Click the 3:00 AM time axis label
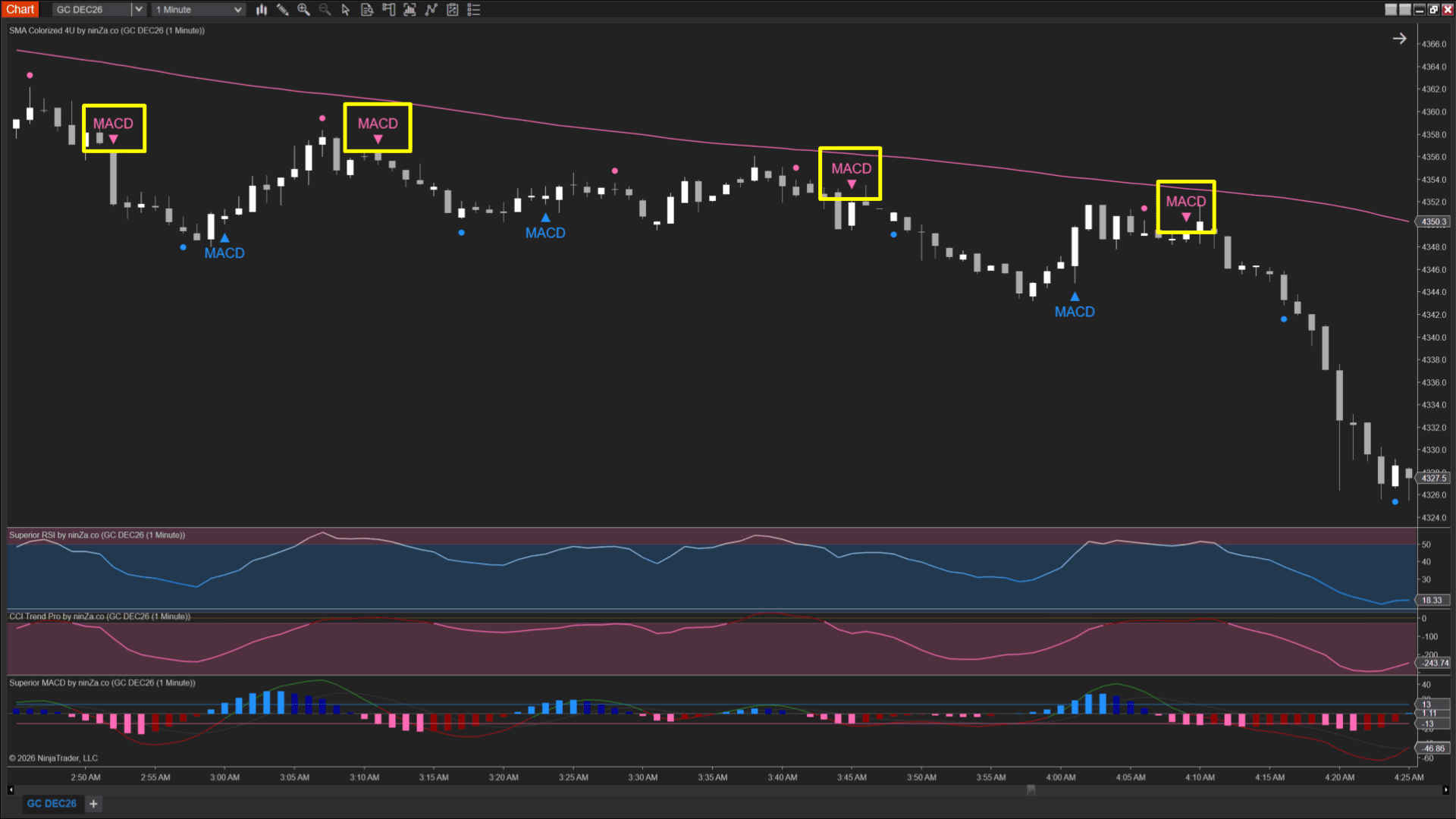The height and width of the screenshot is (819, 1456). point(224,777)
